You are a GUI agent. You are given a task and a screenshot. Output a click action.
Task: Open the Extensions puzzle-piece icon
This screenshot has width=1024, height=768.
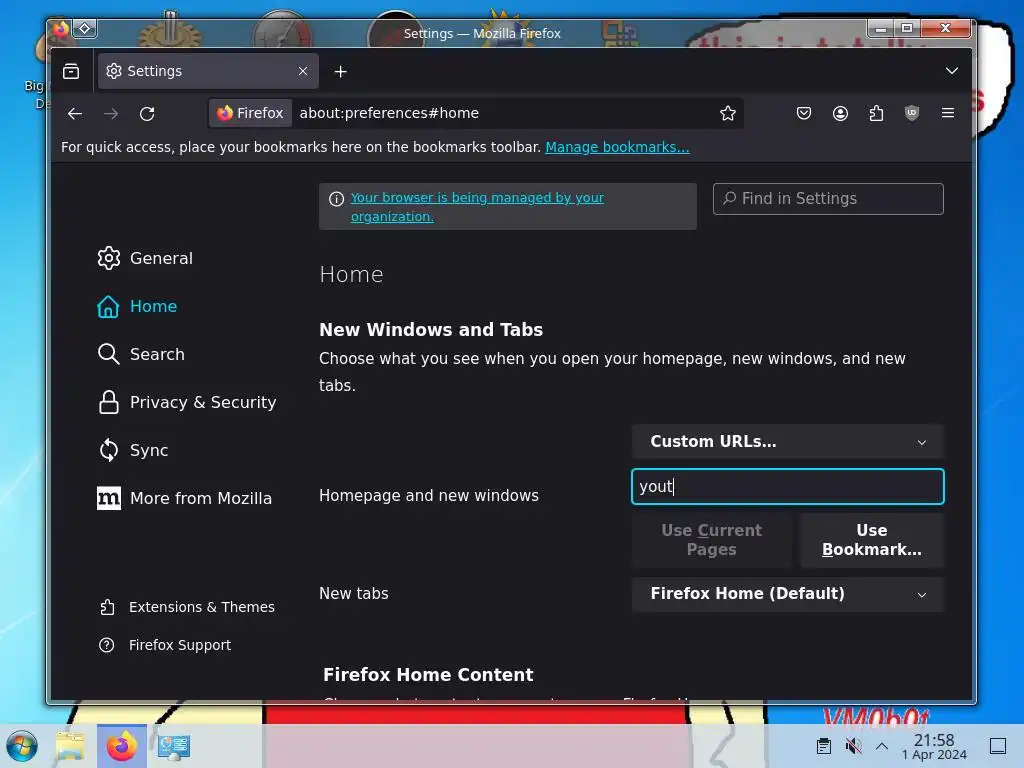point(876,113)
